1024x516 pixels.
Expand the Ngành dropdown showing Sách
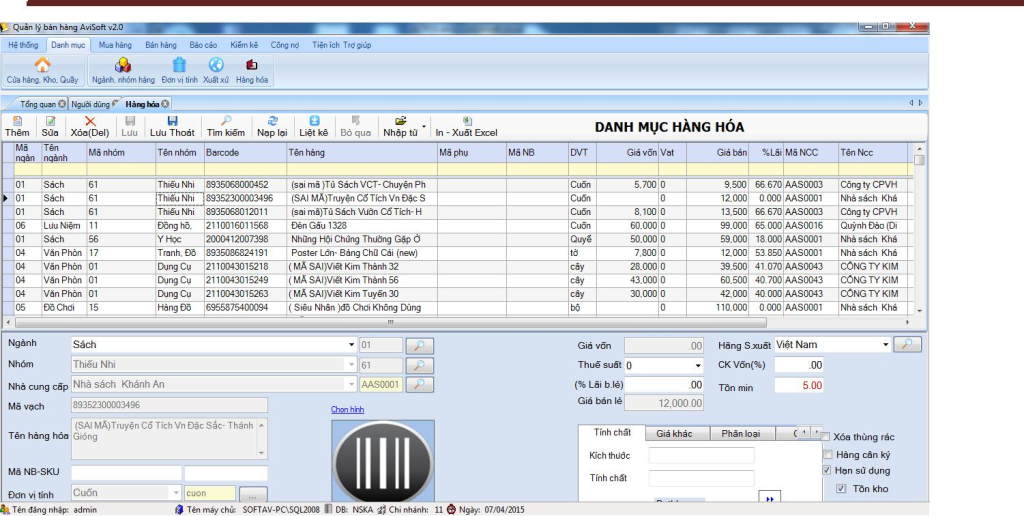click(x=351, y=345)
